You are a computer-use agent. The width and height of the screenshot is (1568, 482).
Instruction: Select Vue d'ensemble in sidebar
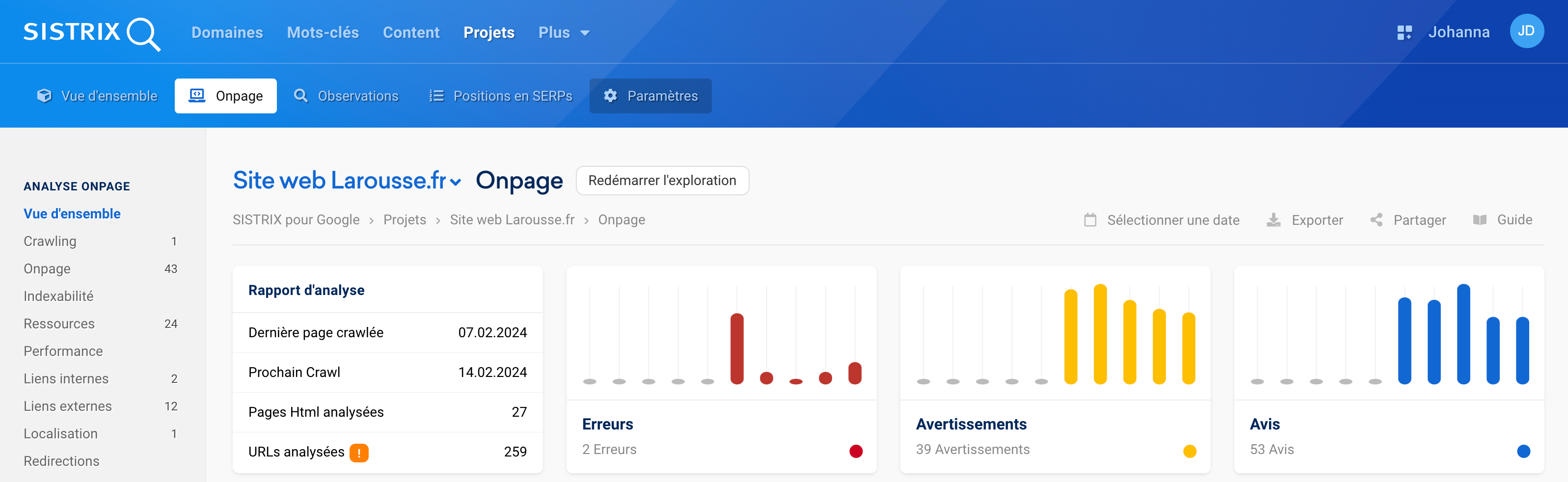72,214
